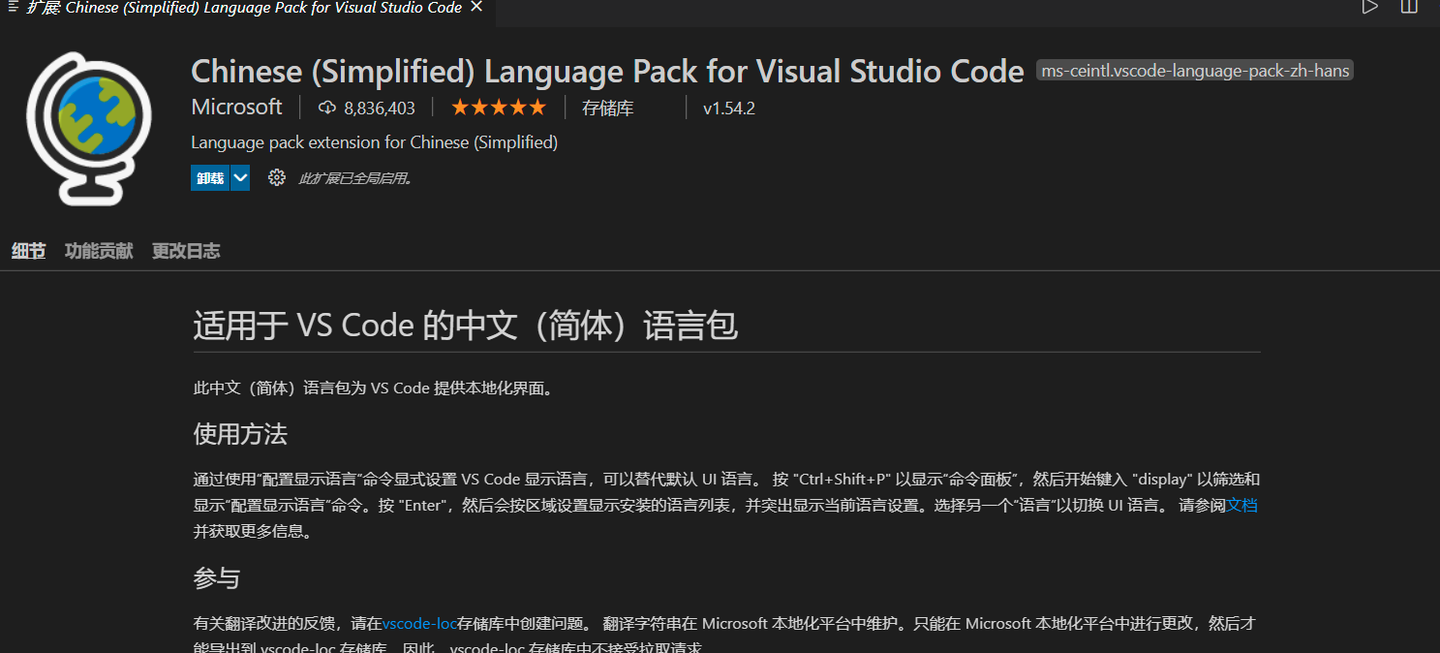Viewport: 1440px width, 653px height.
Task: Click the five-star rating stars
Action: (498, 106)
